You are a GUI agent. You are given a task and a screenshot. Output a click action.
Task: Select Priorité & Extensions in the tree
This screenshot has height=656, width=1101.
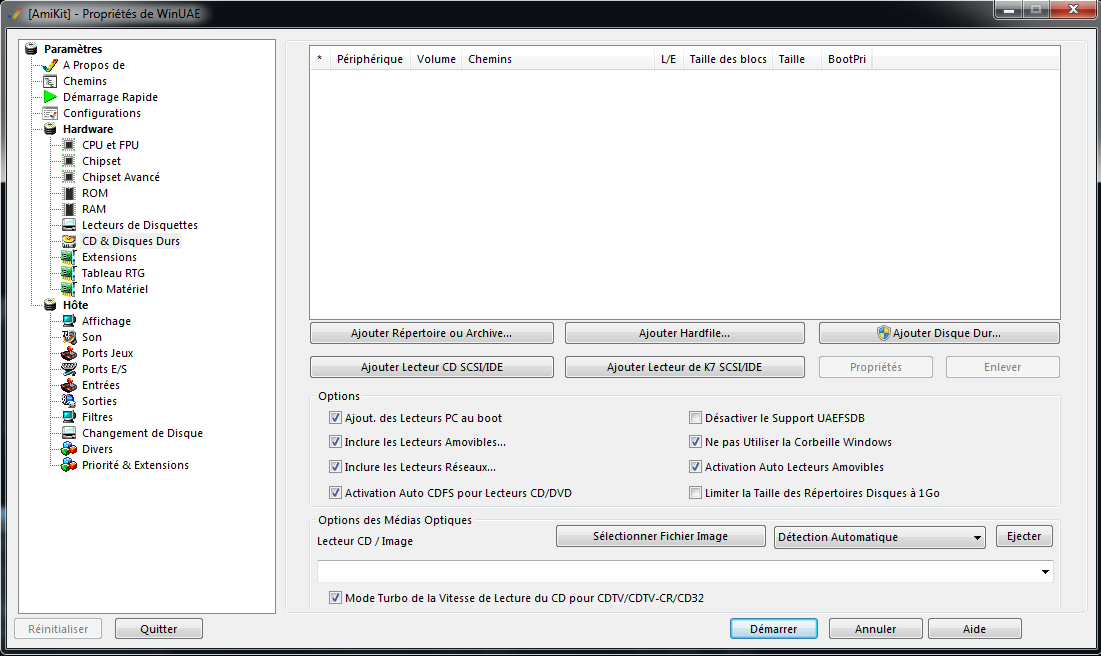(135, 465)
